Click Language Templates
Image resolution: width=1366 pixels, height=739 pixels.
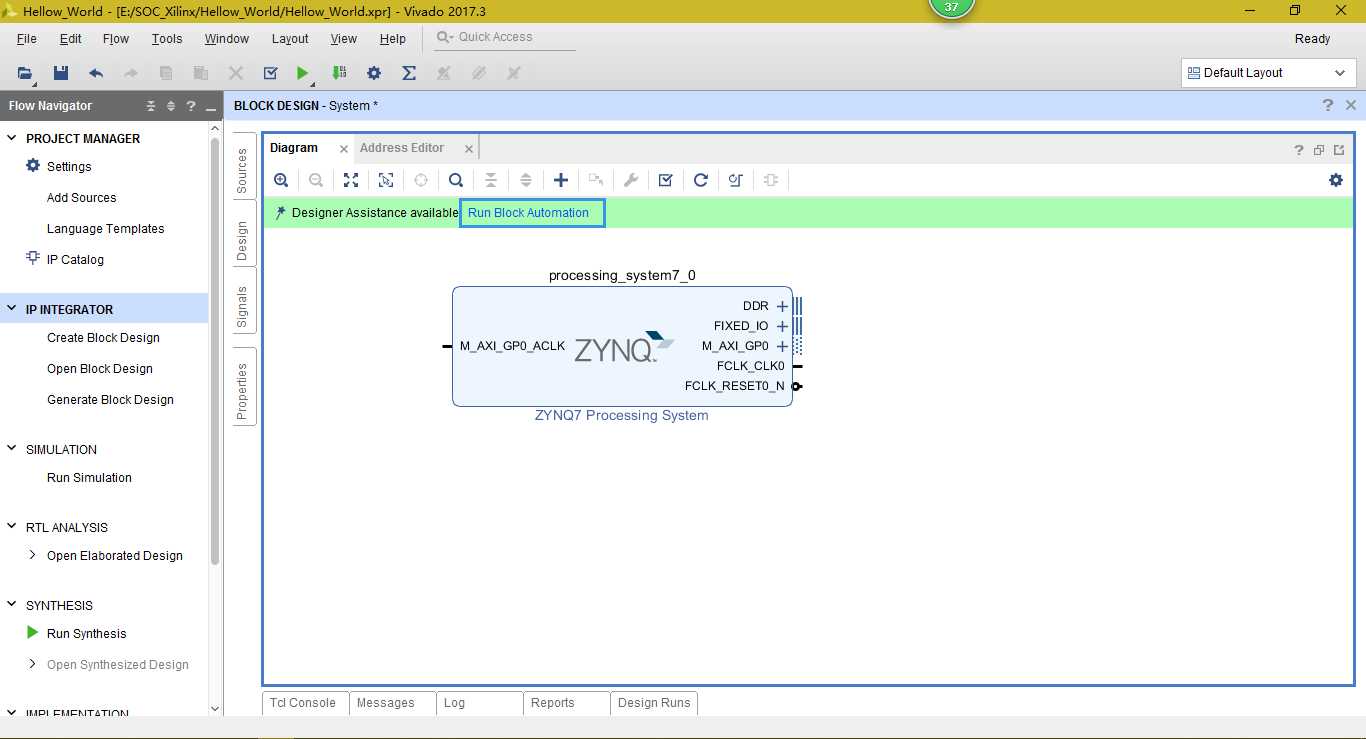coord(105,229)
